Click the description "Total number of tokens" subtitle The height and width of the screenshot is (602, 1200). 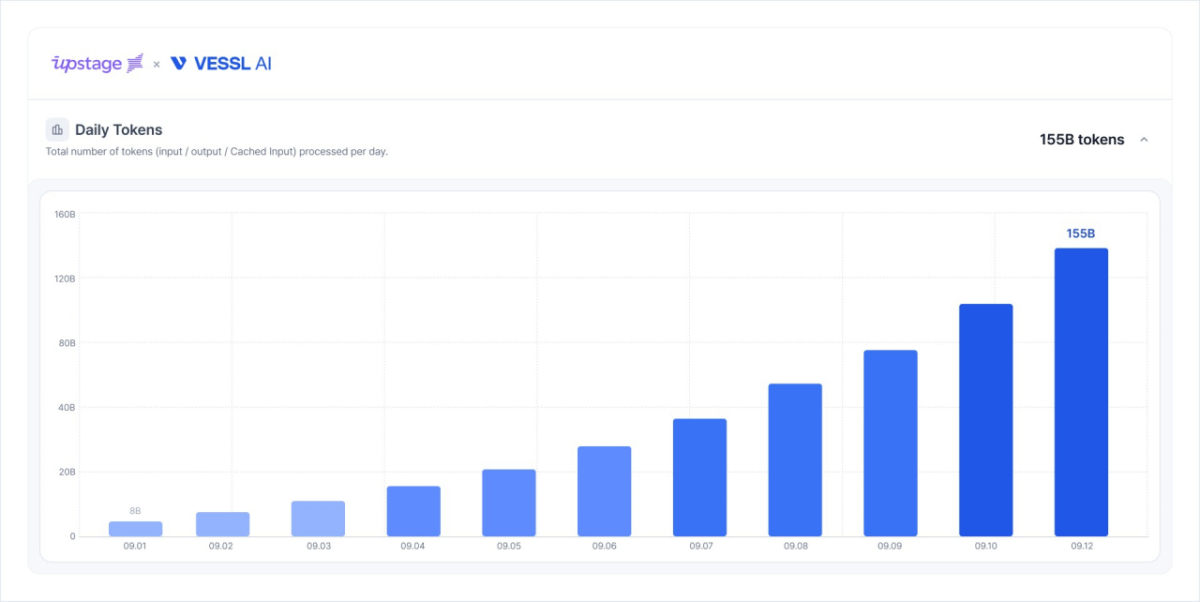point(217,152)
